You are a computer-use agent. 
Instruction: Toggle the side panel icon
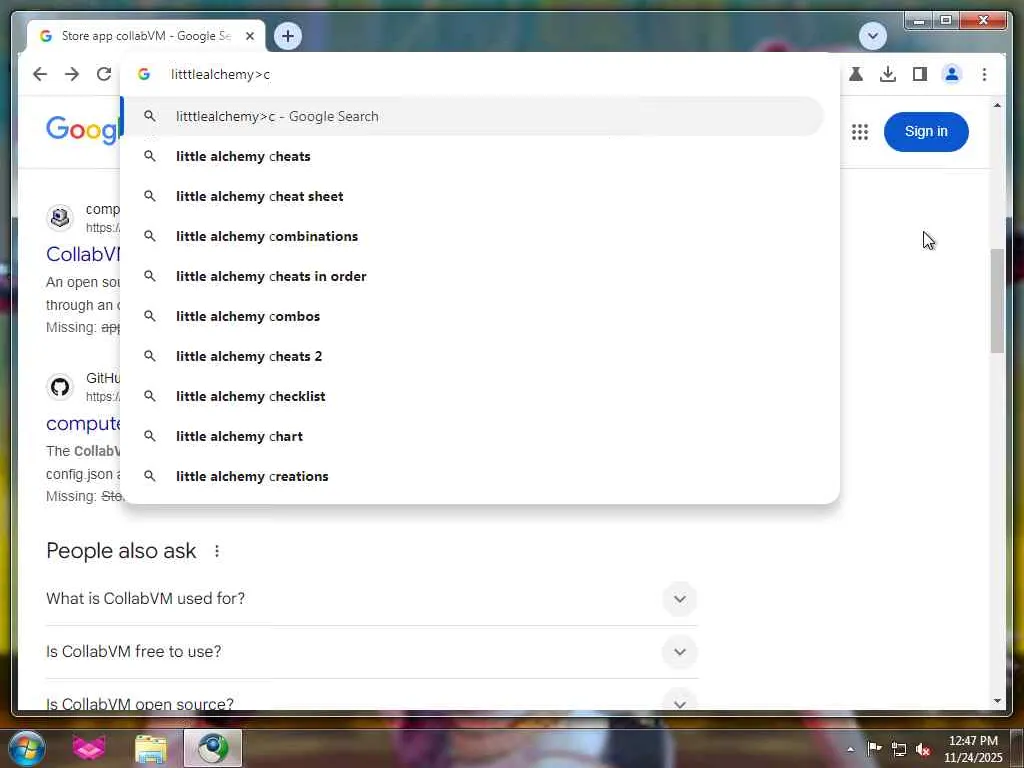920,74
